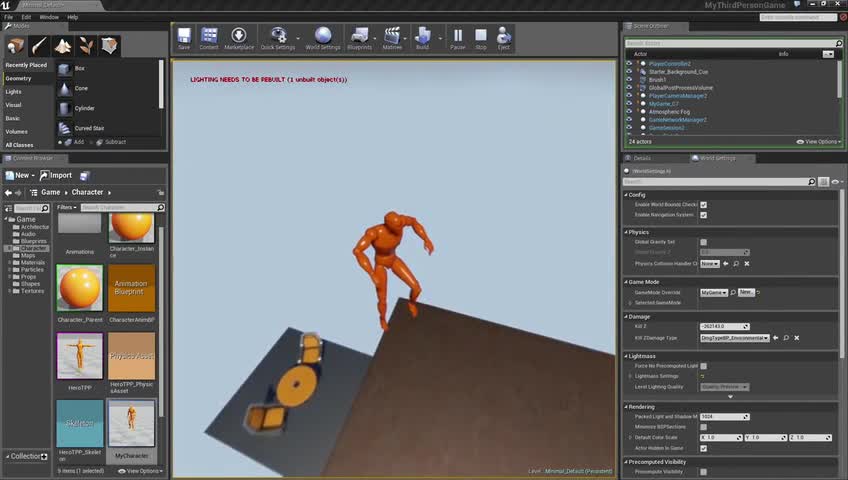Toggle visibility of Atmospheric Fog actor
The image size is (848, 480).
pyautogui.click(x=629, y=112)
